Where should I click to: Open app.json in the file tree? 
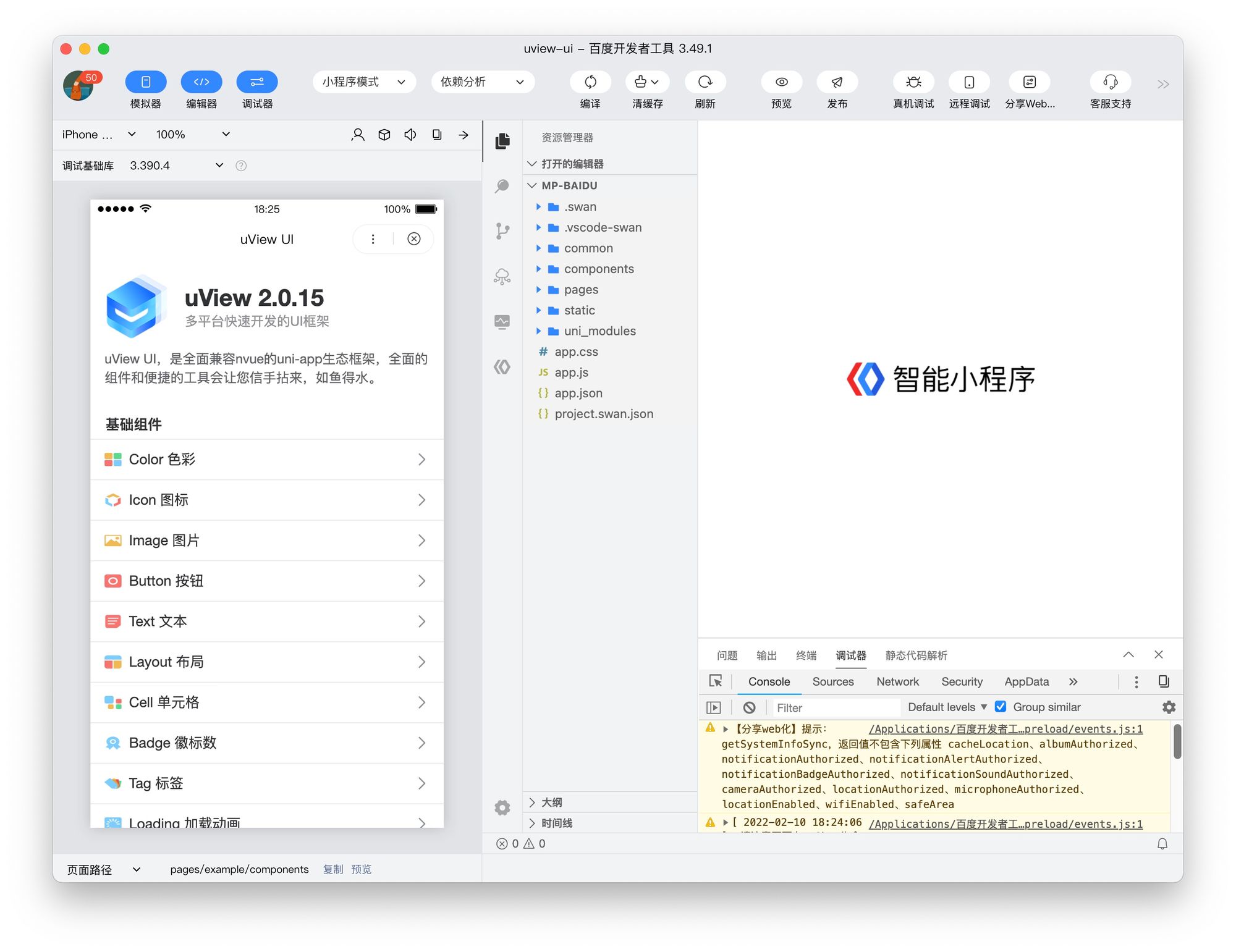tap(610, 393)
